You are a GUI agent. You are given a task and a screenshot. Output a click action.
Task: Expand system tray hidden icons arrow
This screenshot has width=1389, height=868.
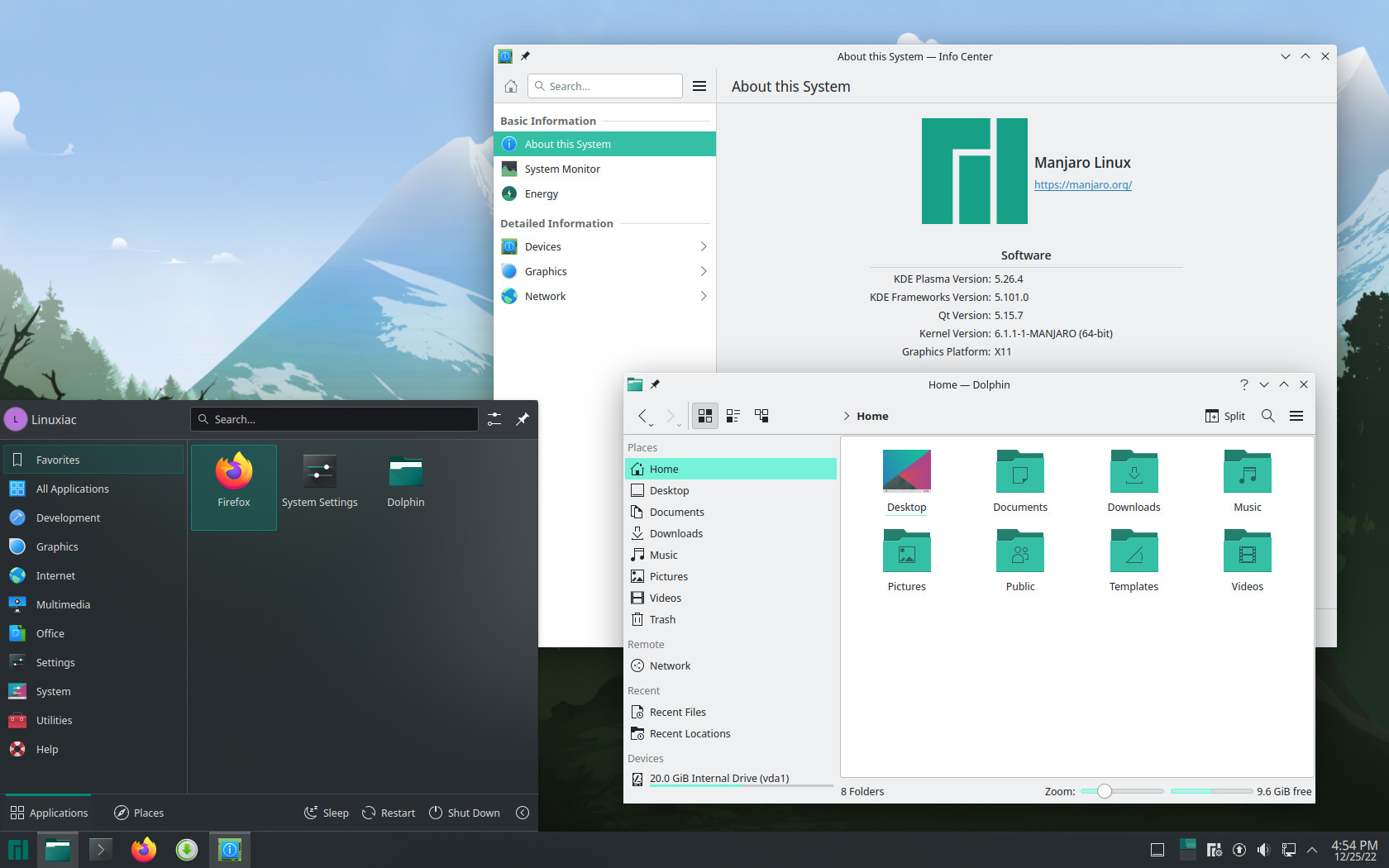click(x=1312, y=850)
